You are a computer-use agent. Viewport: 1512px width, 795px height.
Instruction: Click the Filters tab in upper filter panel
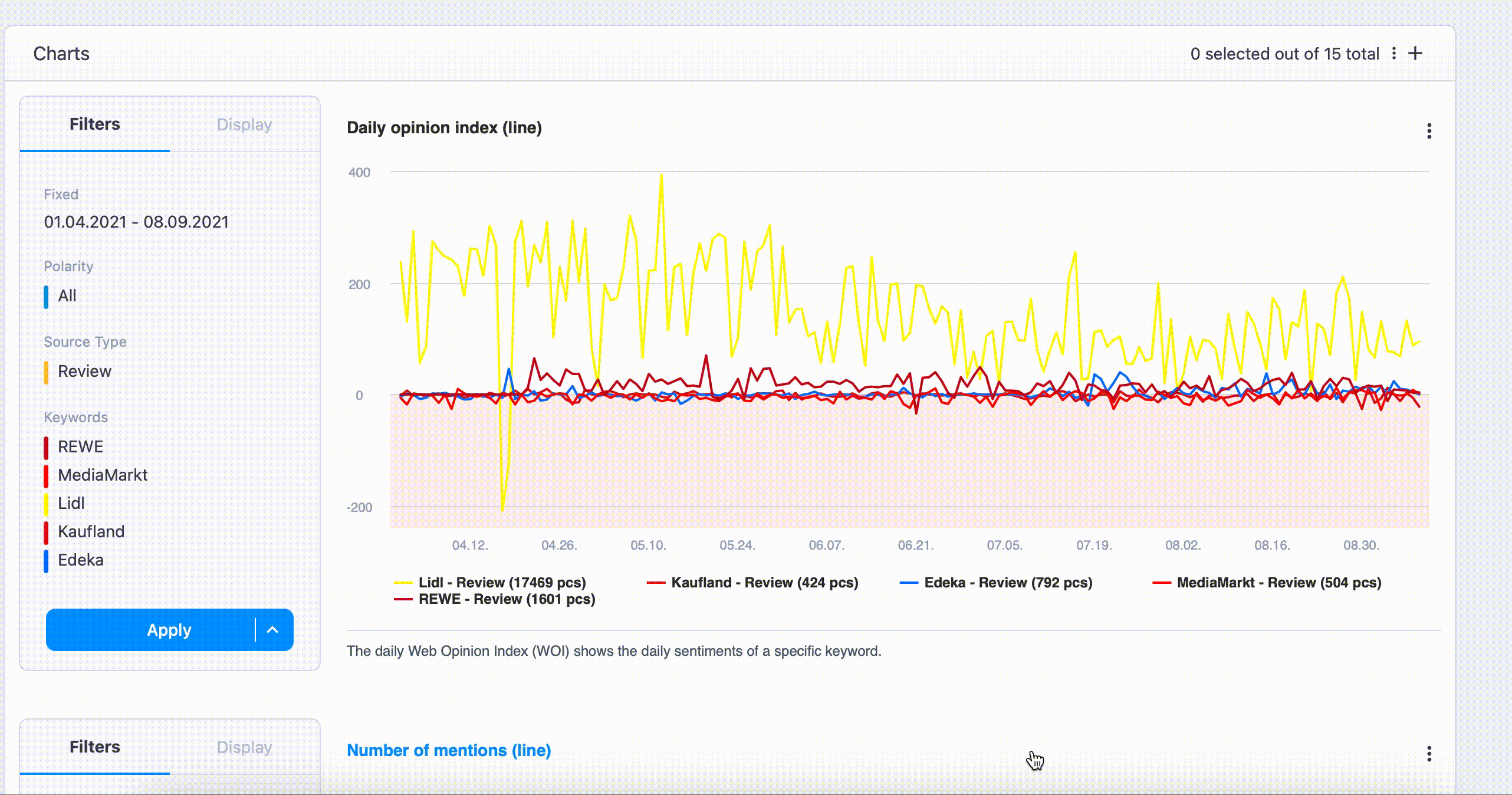coord(94,123)
